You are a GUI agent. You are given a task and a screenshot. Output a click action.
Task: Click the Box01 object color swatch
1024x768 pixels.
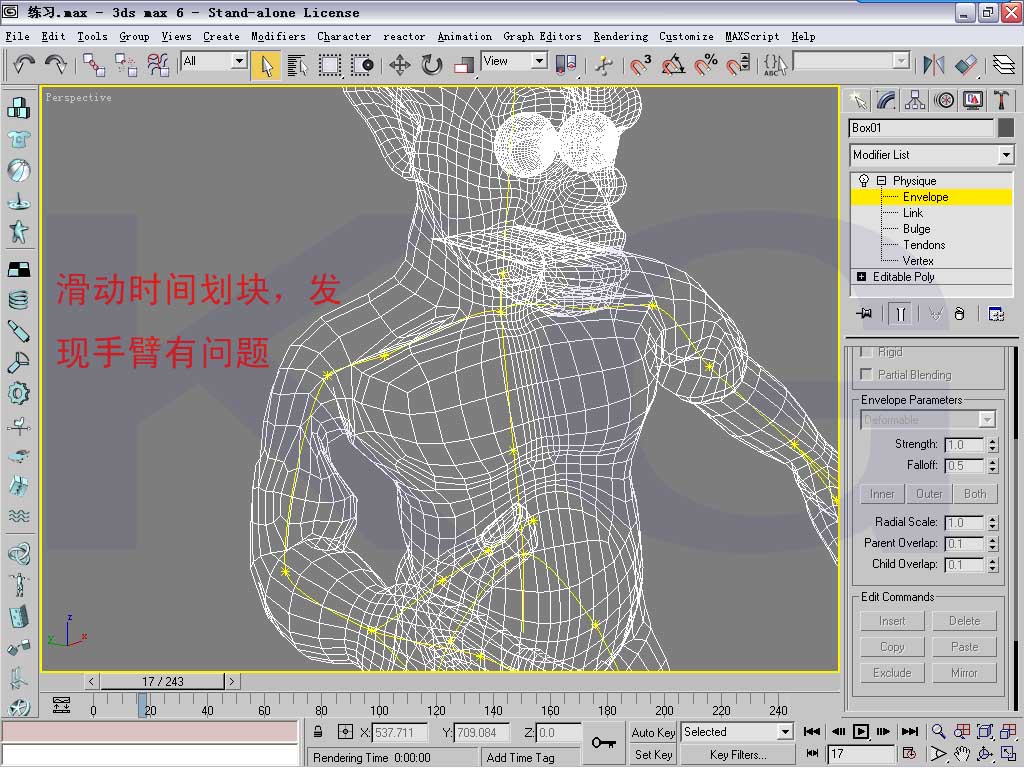tap(1006, 128)
